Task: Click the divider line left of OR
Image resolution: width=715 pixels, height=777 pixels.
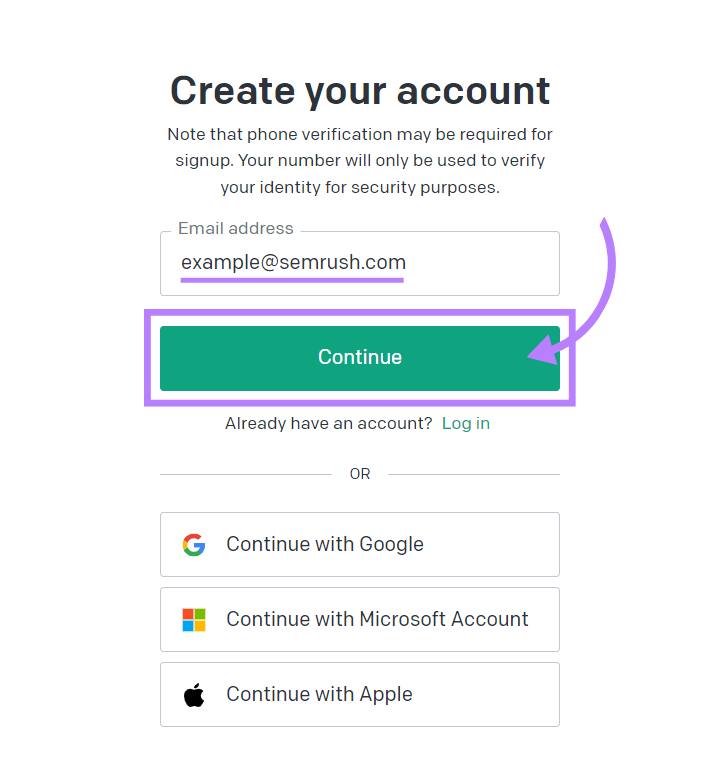Action: click(x=245, y=474)
